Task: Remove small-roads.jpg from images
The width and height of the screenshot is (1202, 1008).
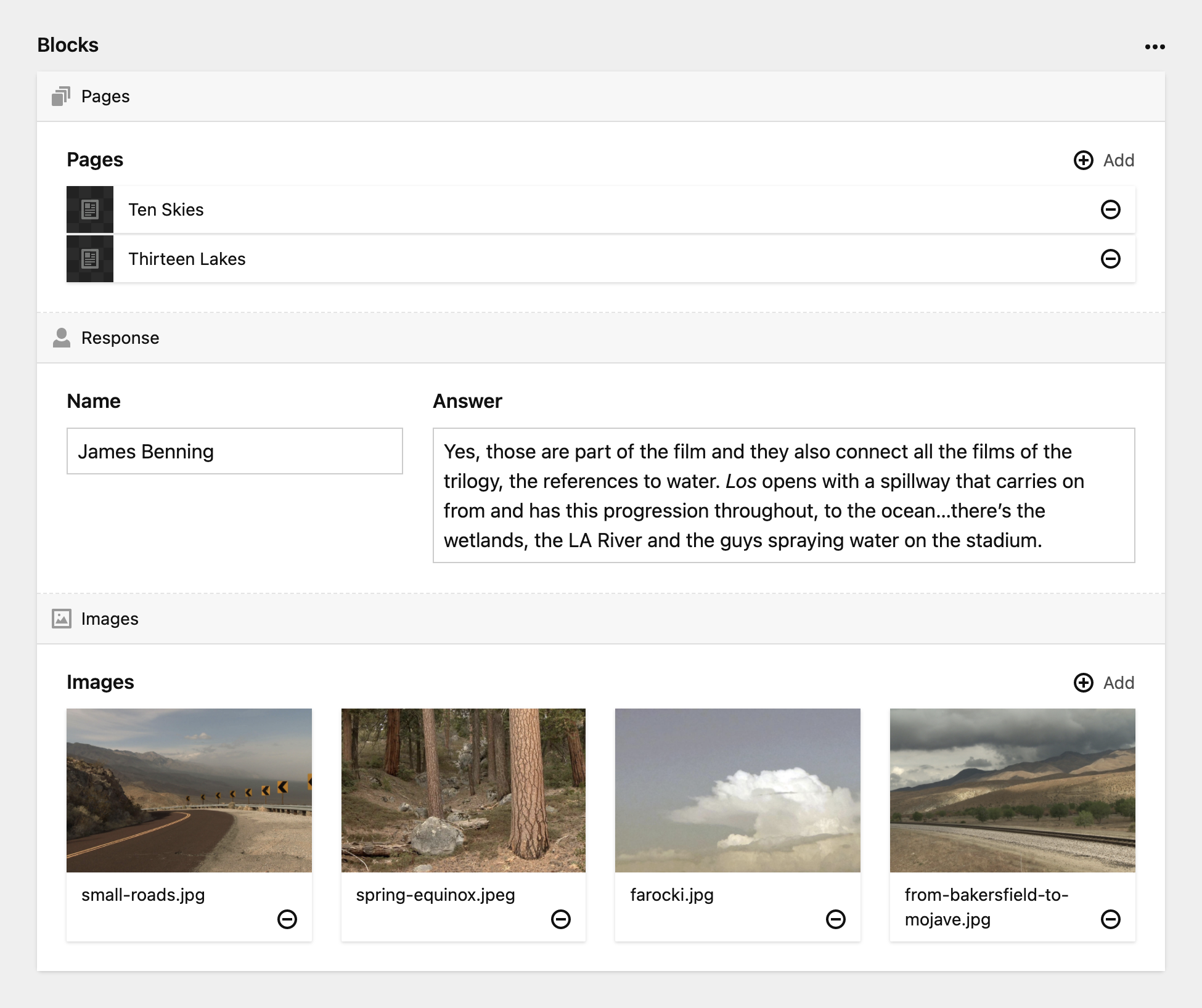Action: (287, 919)
